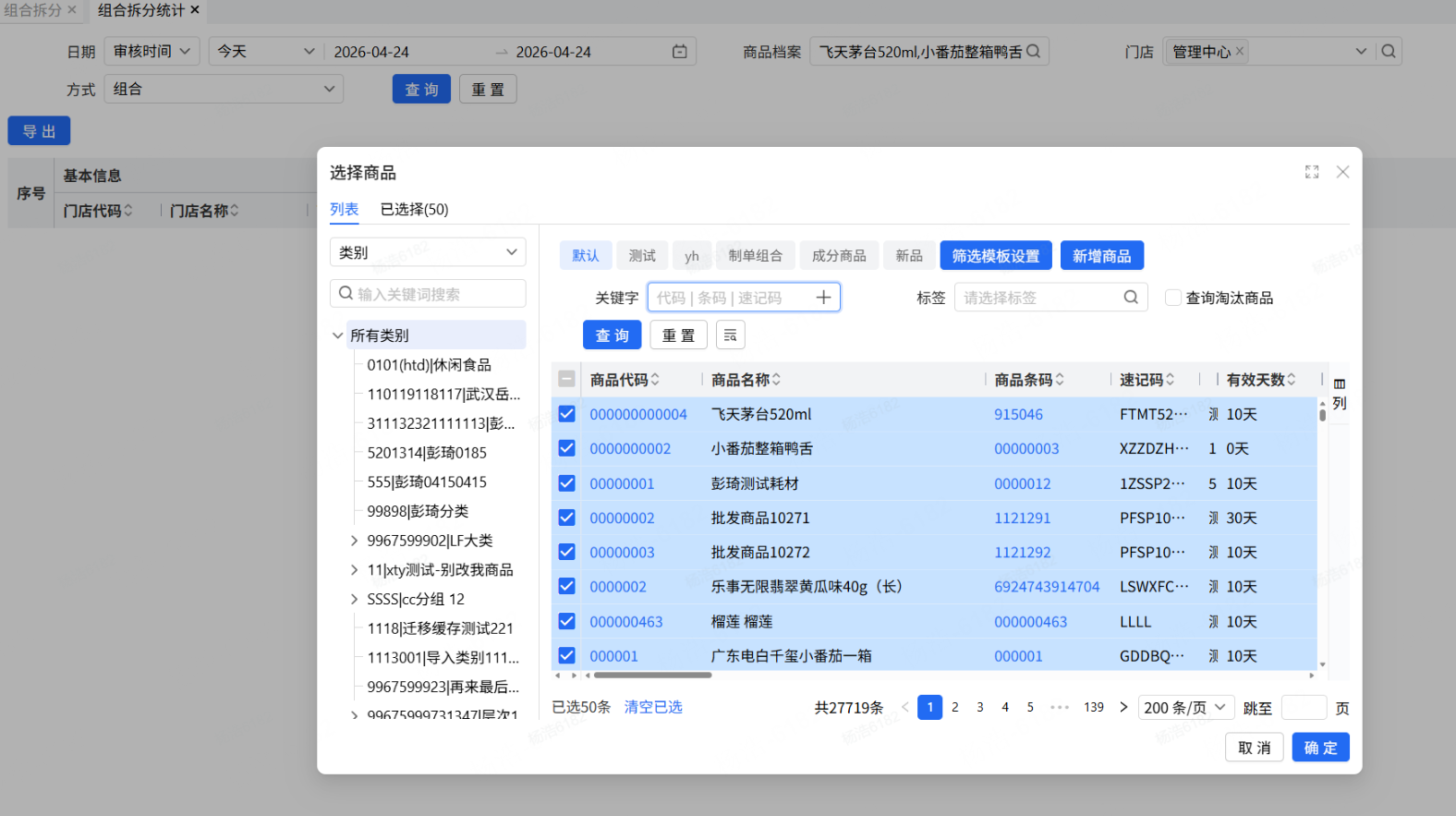The image size is (1456, 816).
Task: Go to next page arrow in pagination
Action: (x=1123, y=708)
